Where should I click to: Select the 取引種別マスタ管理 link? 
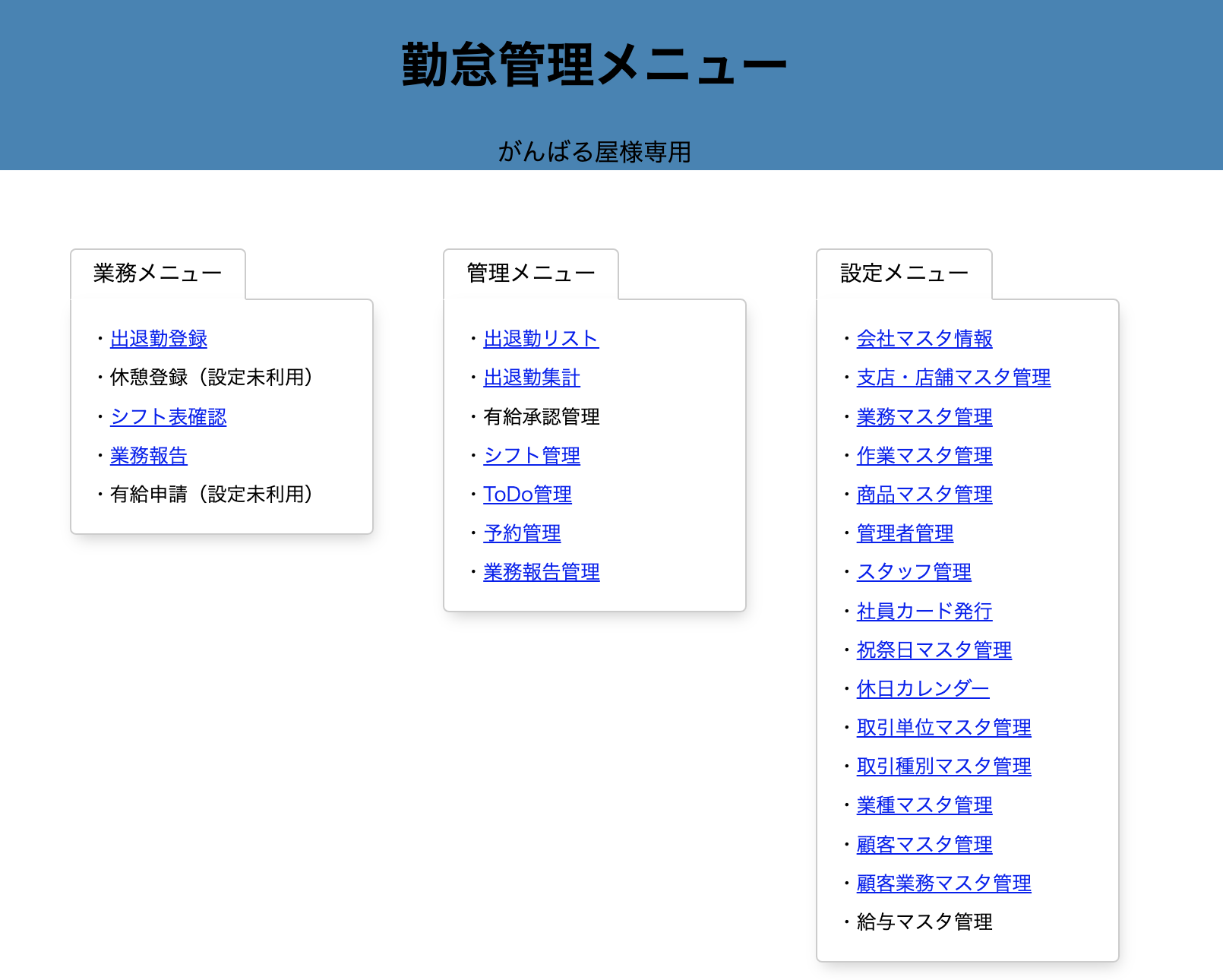(x=943, y=767)
